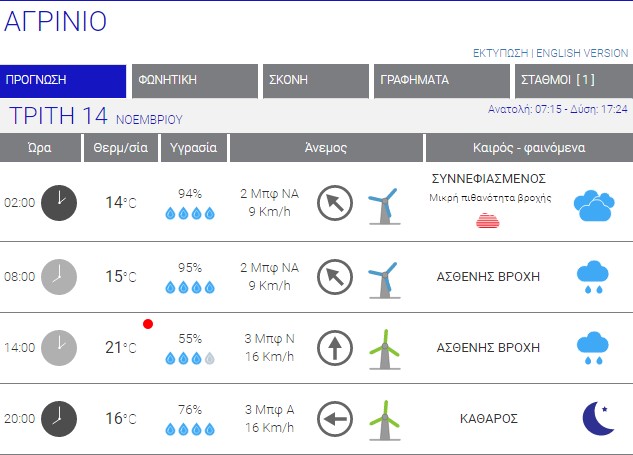The height and width of the screenshot is (455, 633).
Task: Click the red dot beside 21°C
Action: pos(148,324)
